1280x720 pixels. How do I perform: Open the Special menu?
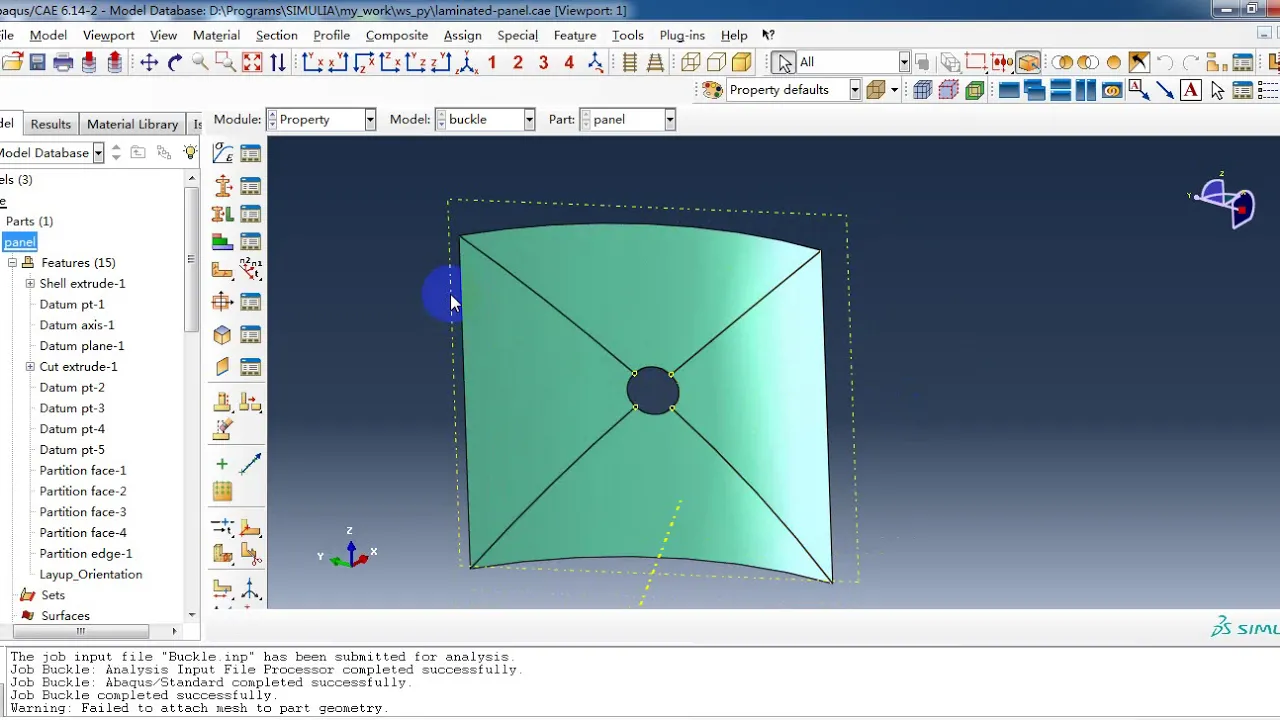pos(518,35)
